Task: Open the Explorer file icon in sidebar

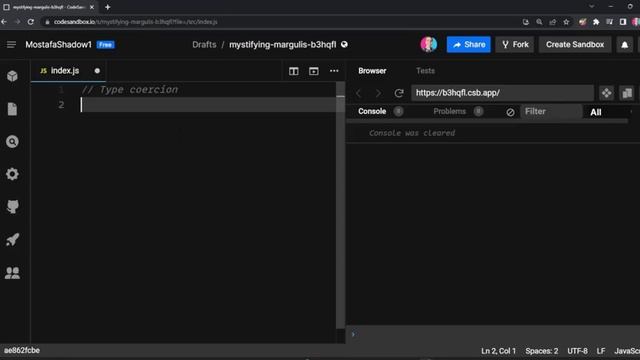Action: coord(12,109)
